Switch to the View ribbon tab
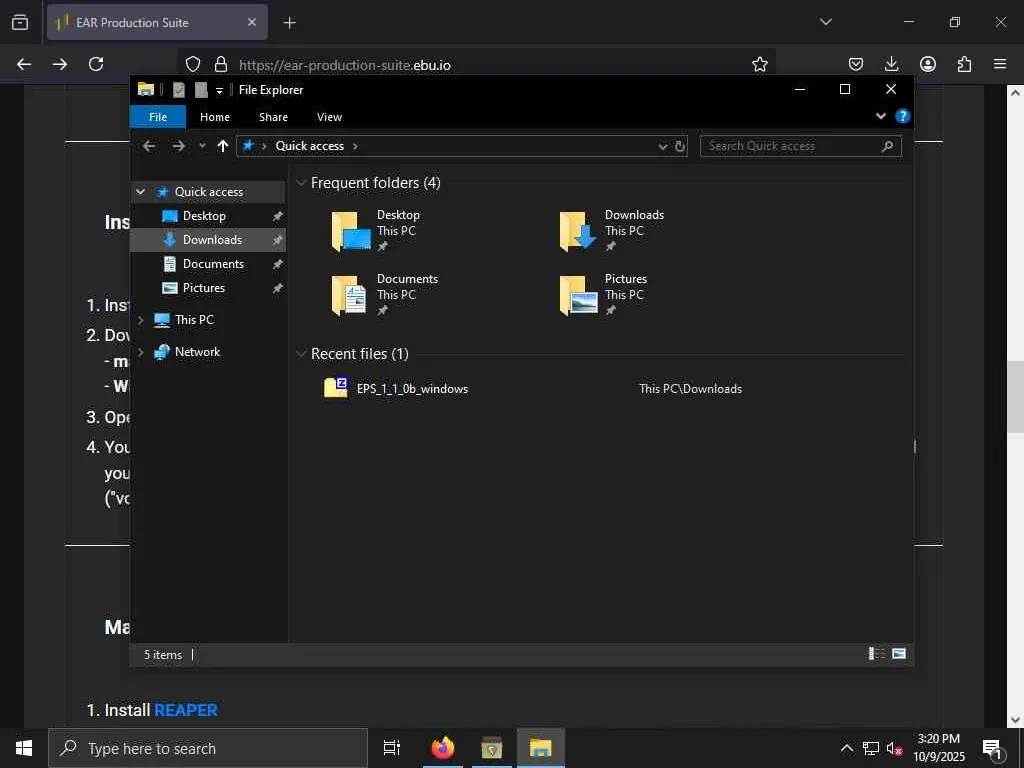 (x=329, y=117)
